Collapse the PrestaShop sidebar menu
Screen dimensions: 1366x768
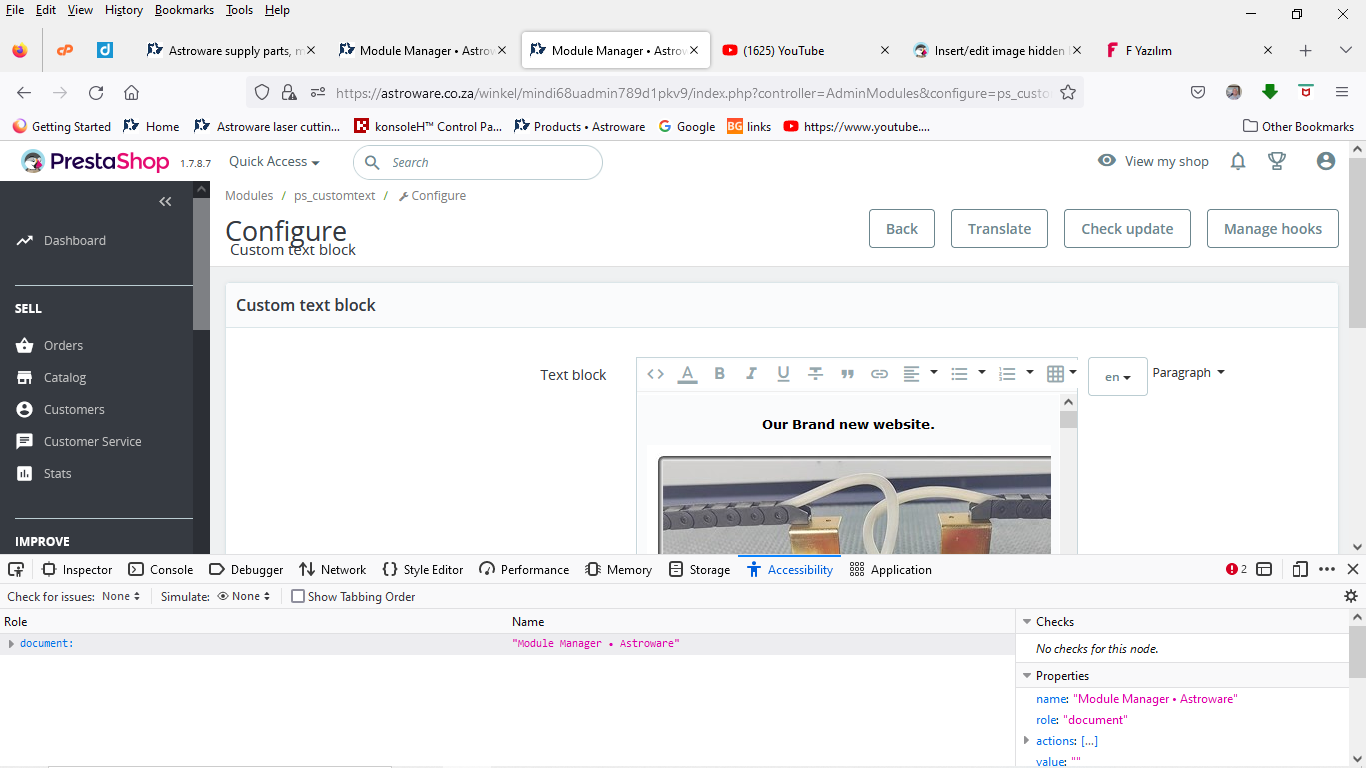click(165, 202)
